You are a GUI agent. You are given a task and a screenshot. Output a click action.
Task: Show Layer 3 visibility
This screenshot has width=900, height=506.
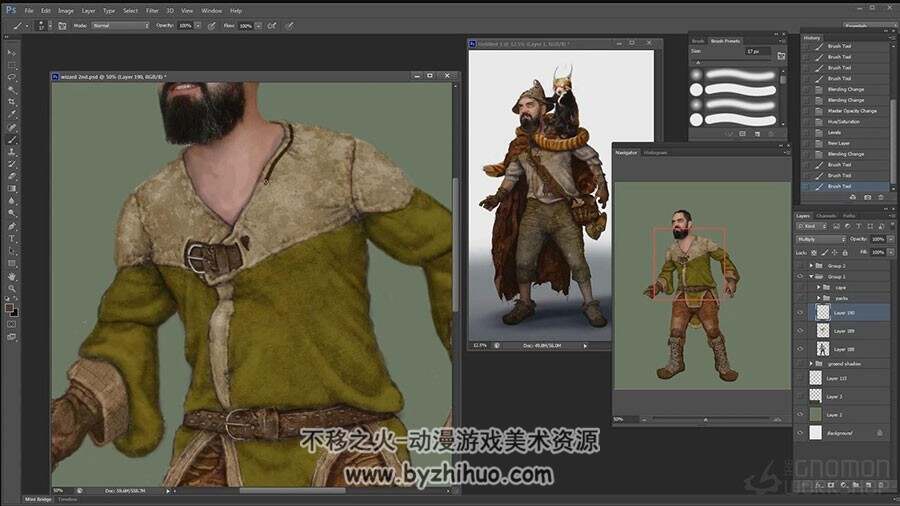pos(800,396)
